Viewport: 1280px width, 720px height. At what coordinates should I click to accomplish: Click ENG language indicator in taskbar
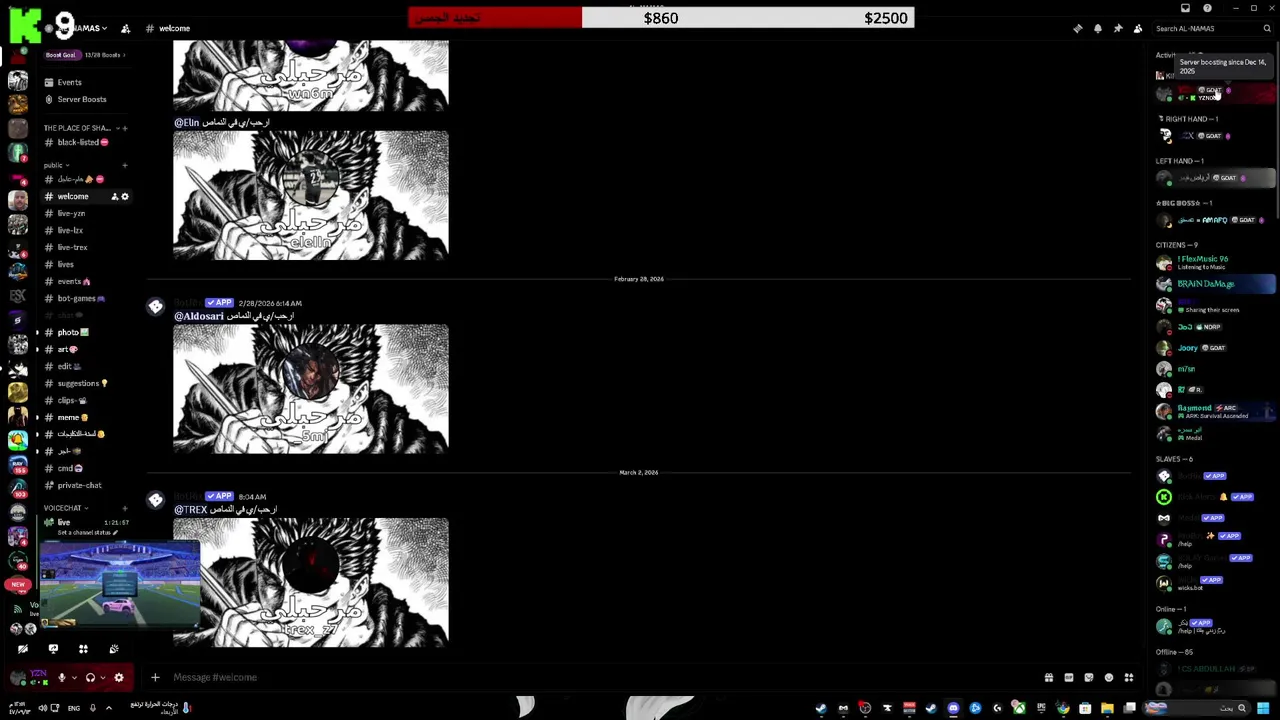74,708
